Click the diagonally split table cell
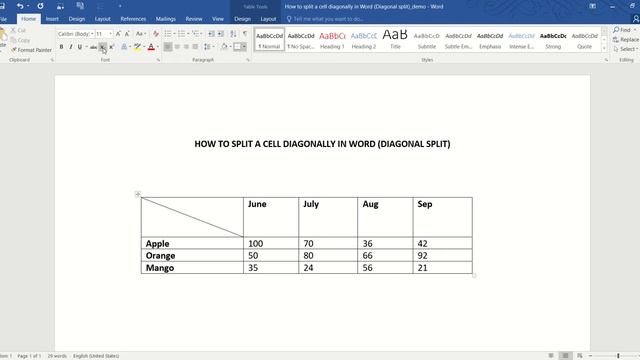The image size is (640, 360). [x=192, y=217]
